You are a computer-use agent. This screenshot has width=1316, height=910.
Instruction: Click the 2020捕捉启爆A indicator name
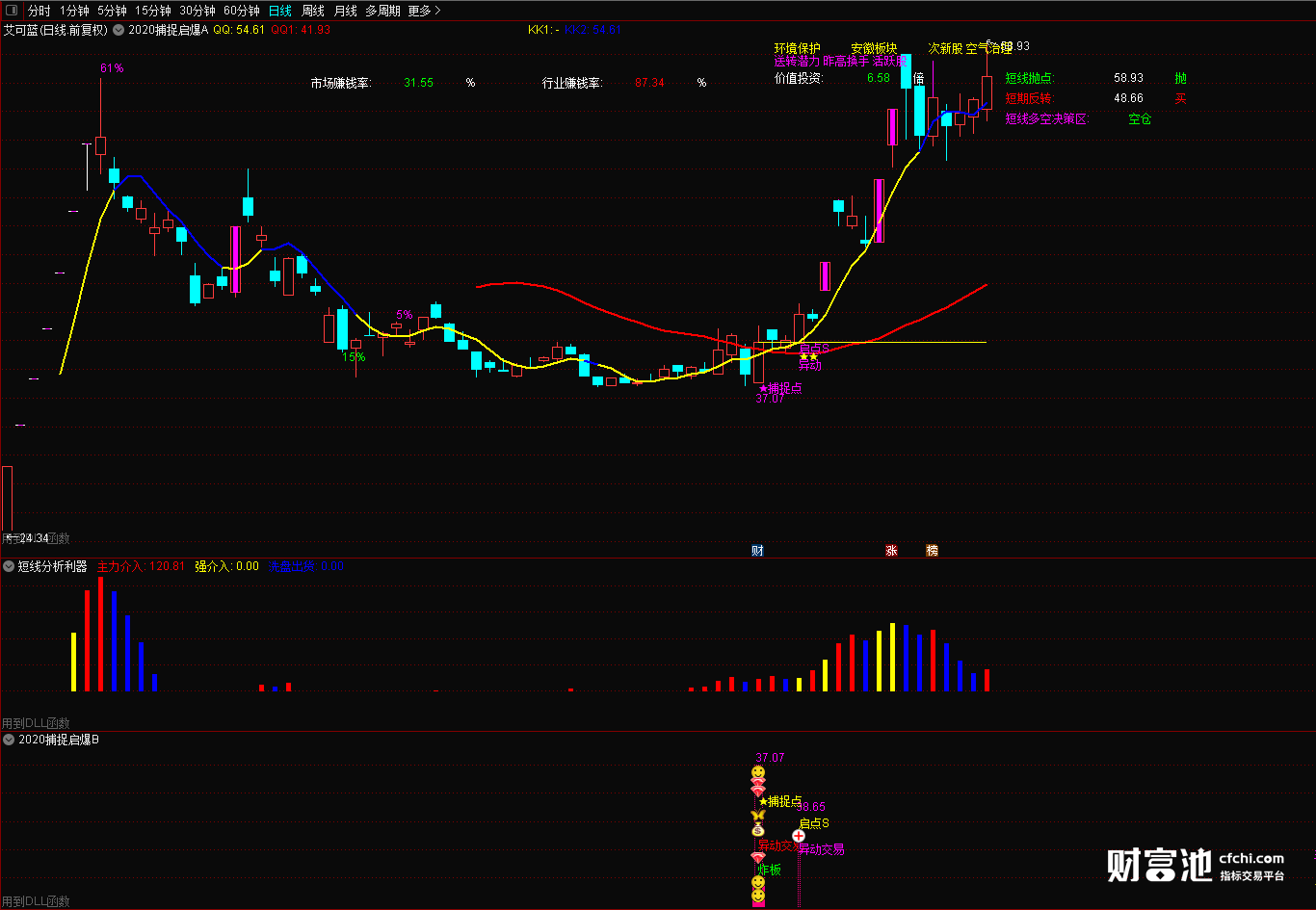click(x=169, y=30)
